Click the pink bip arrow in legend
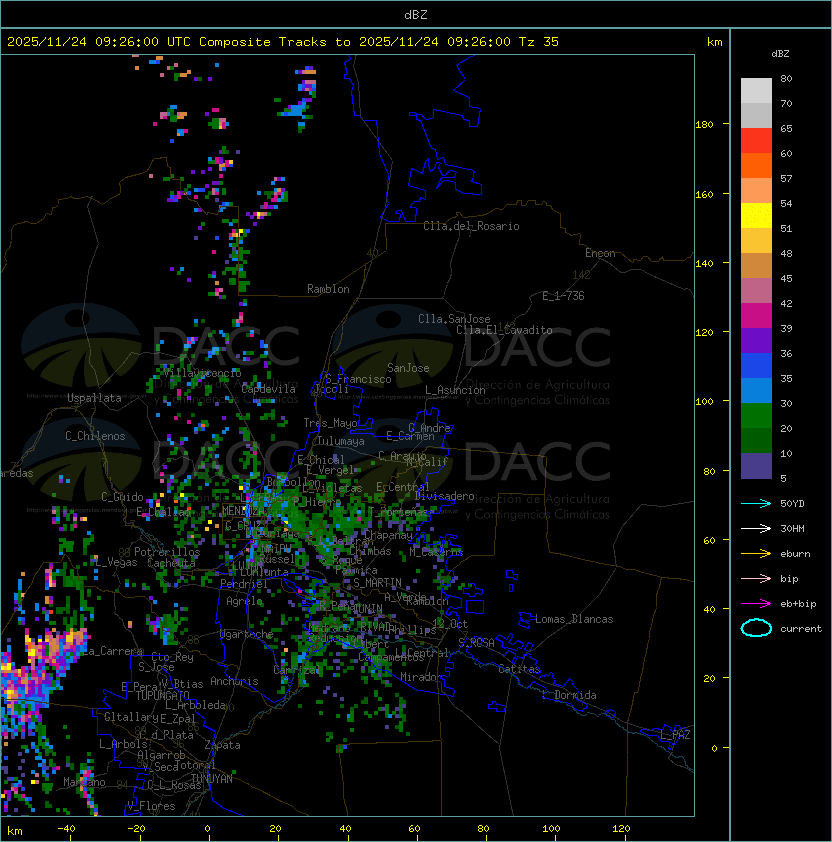 pos(756,578)
